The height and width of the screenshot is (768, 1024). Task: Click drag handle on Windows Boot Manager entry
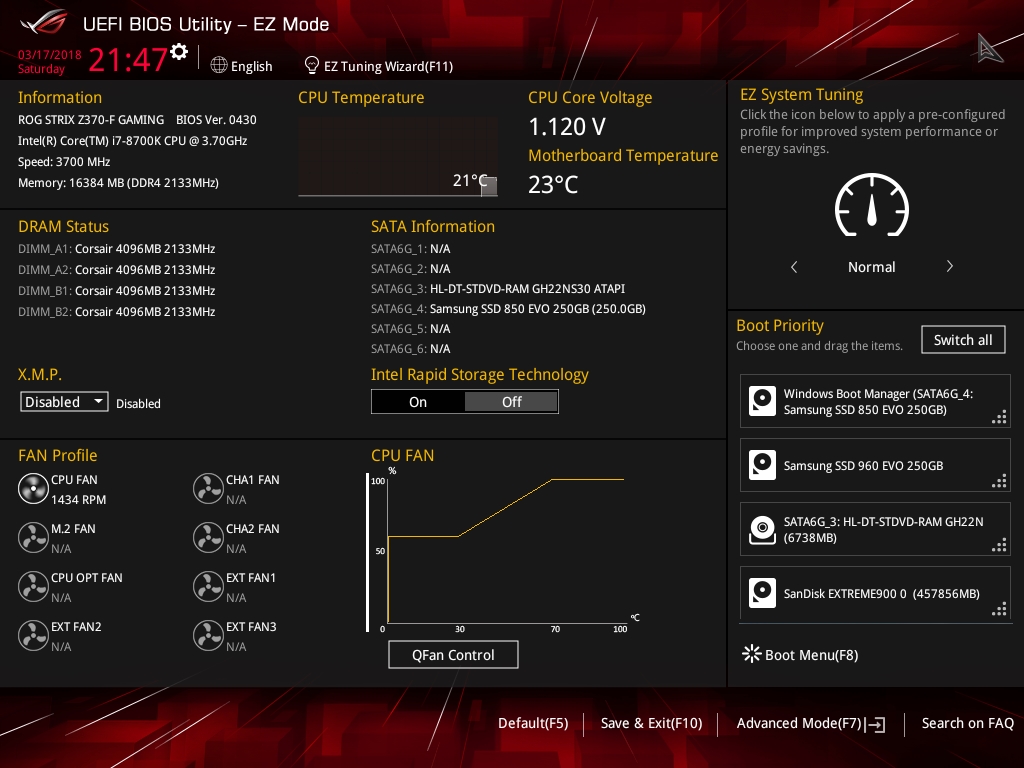click(999, 417)
